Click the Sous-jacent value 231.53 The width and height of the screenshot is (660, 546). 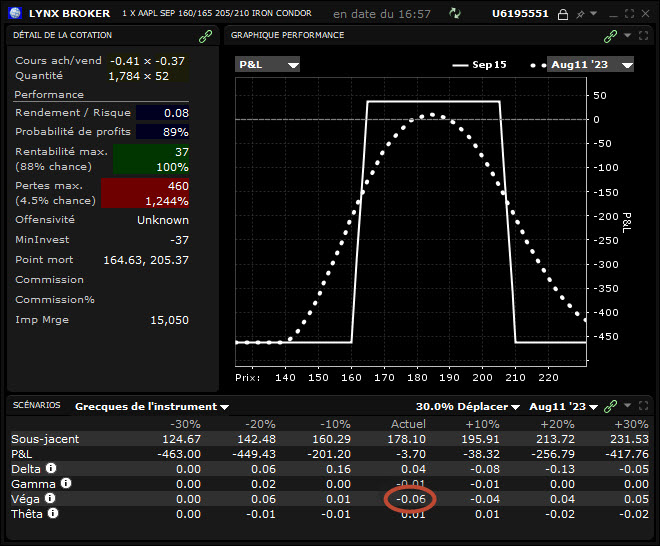click(x=630, y=439)
